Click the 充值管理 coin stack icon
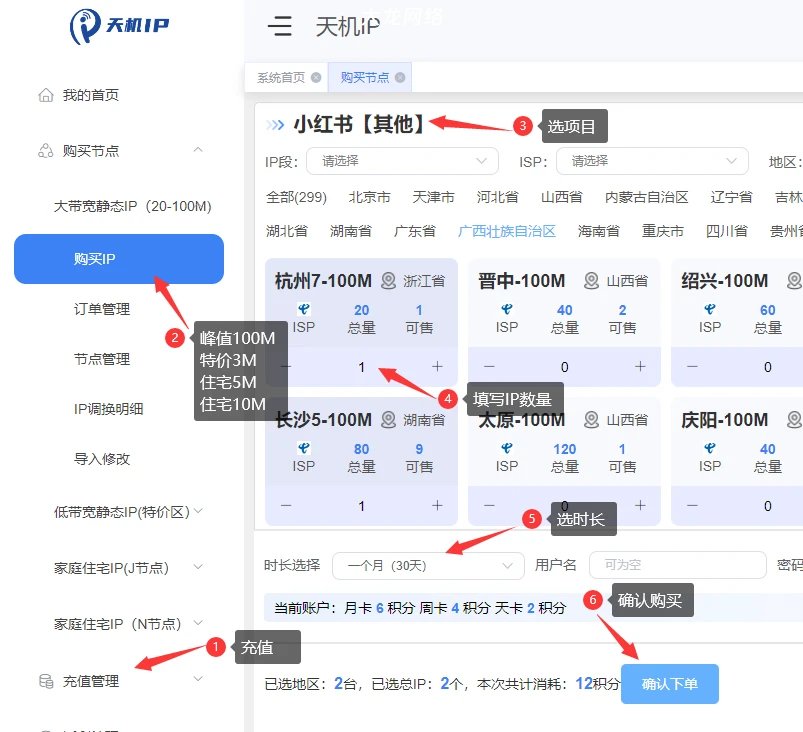 45,681
